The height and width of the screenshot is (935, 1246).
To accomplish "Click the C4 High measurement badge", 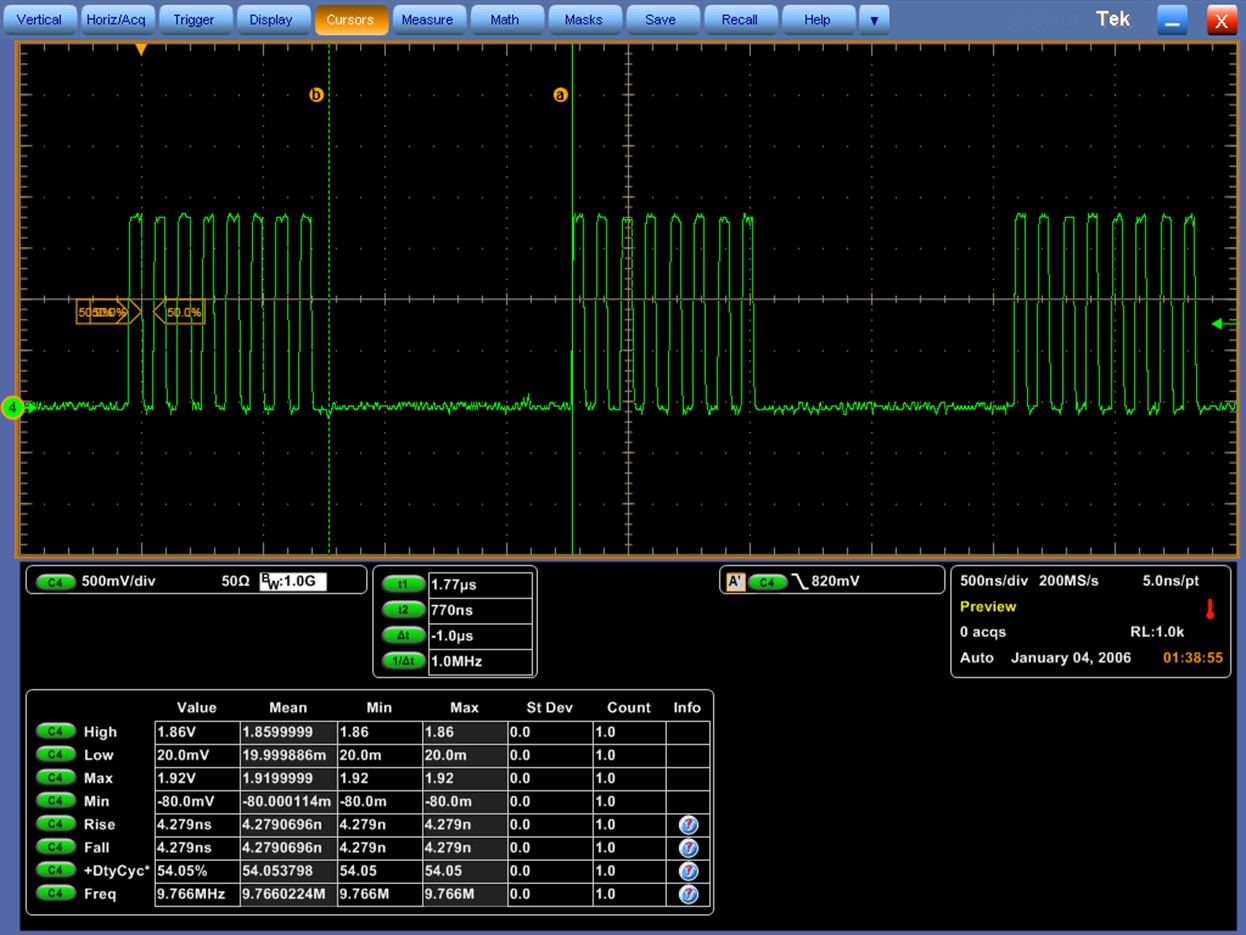I will click(56, 732).
